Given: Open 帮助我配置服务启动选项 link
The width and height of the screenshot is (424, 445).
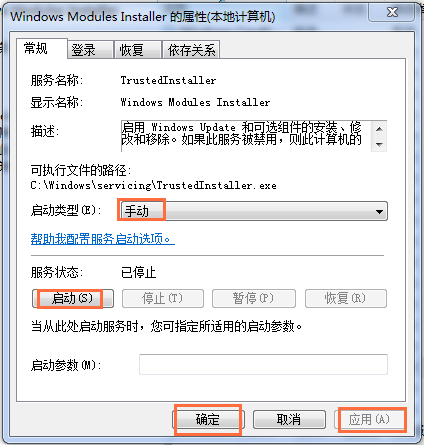Looking at the screenshot, I should (x=103, y=239).
